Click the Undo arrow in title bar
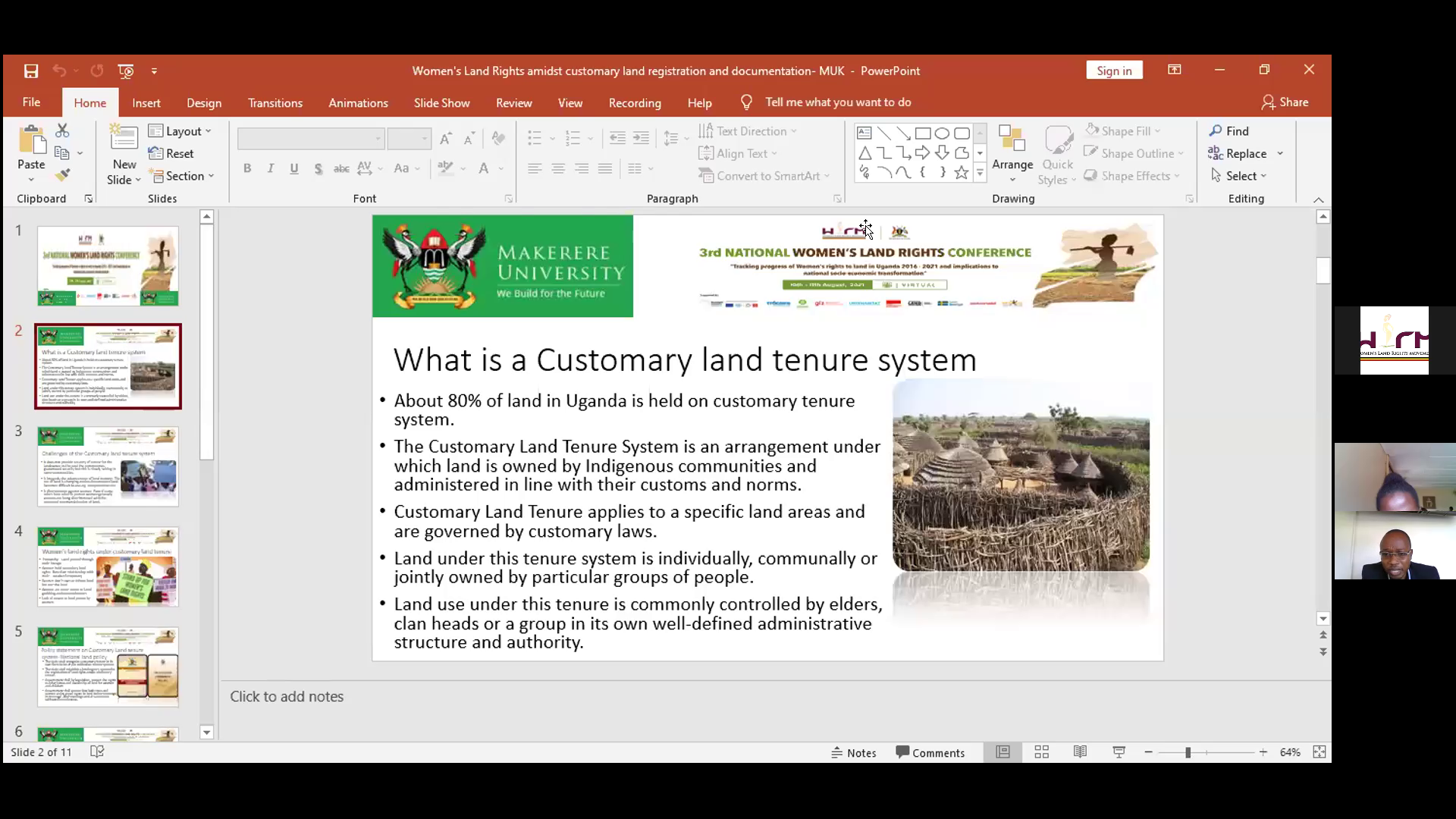 [x=59, y=71]
